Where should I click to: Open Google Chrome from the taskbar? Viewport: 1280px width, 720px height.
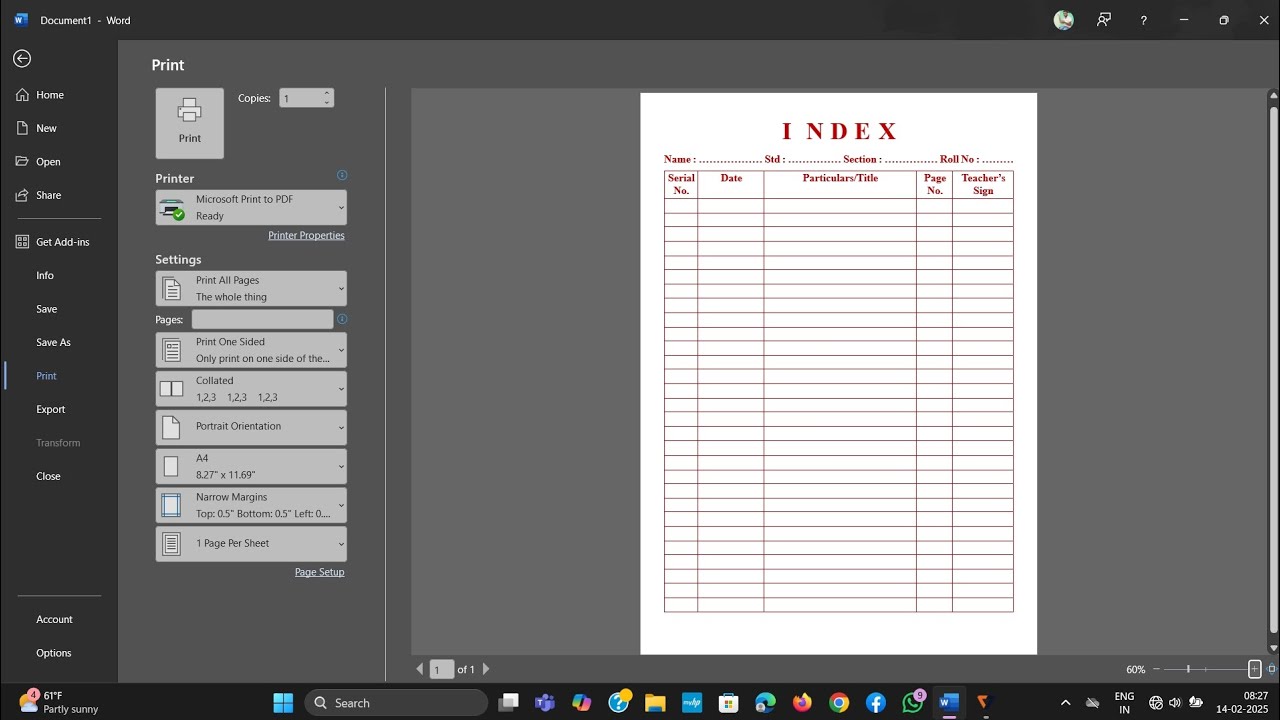(839, 703)
